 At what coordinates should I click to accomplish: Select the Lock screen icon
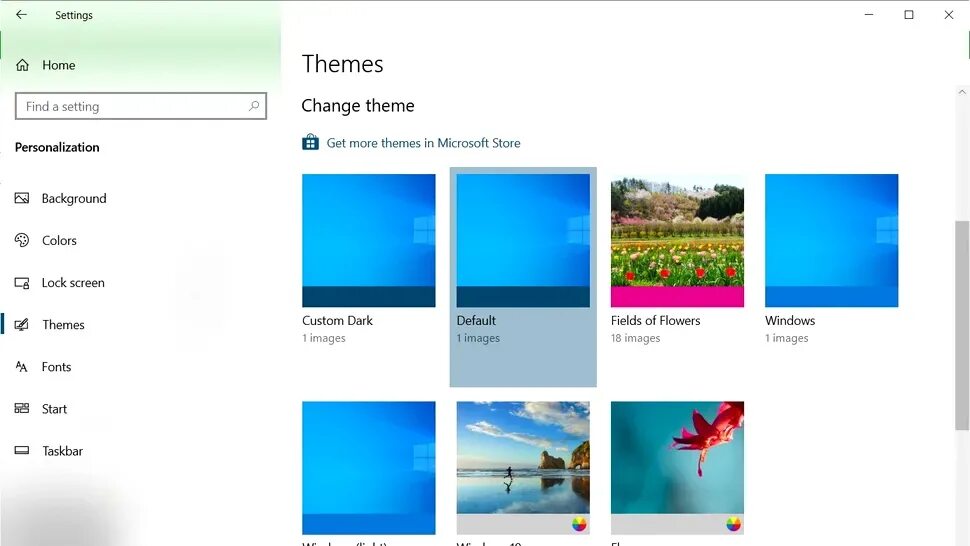[x=22, y=283]
